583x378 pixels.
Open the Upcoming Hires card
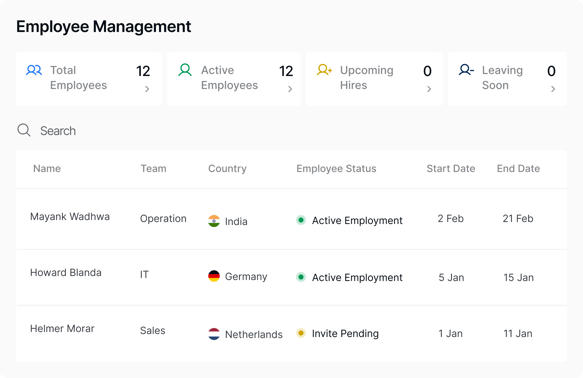374,79
